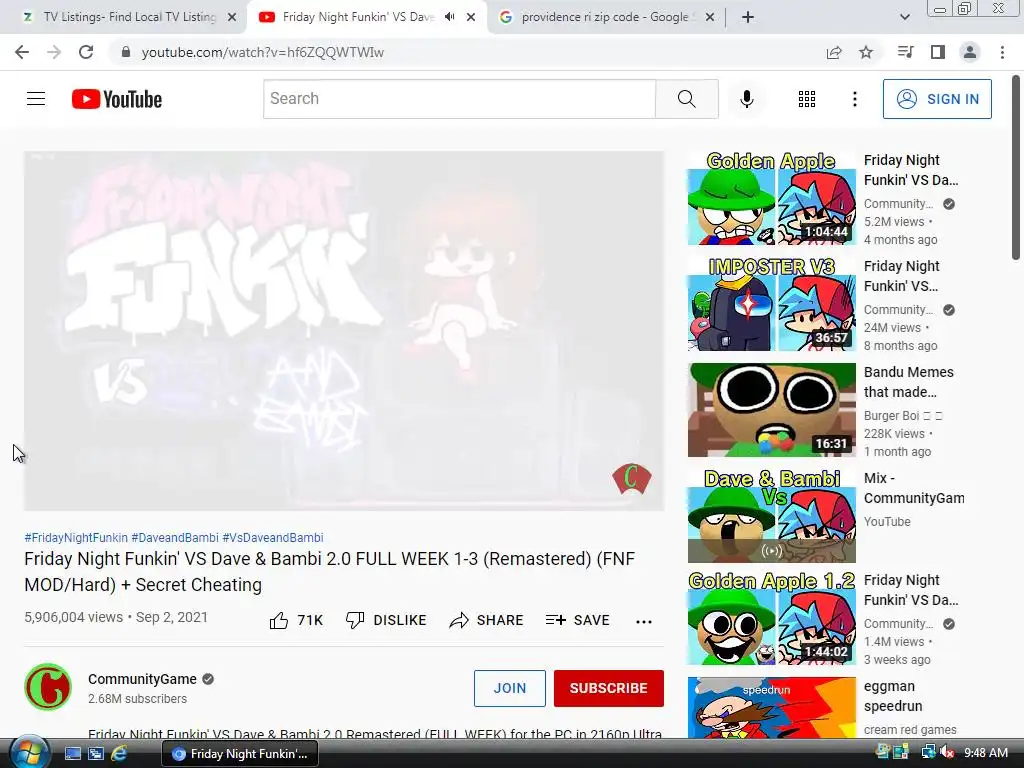This screenshot has height=768, width=1024.
Task: View site security lock info
Action: [126, 52]
